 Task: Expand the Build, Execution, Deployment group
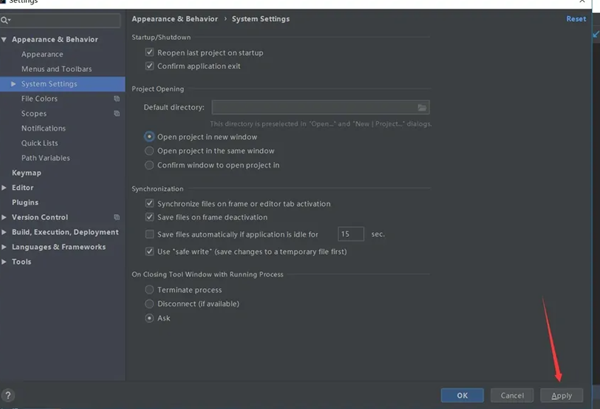(5, 232)
